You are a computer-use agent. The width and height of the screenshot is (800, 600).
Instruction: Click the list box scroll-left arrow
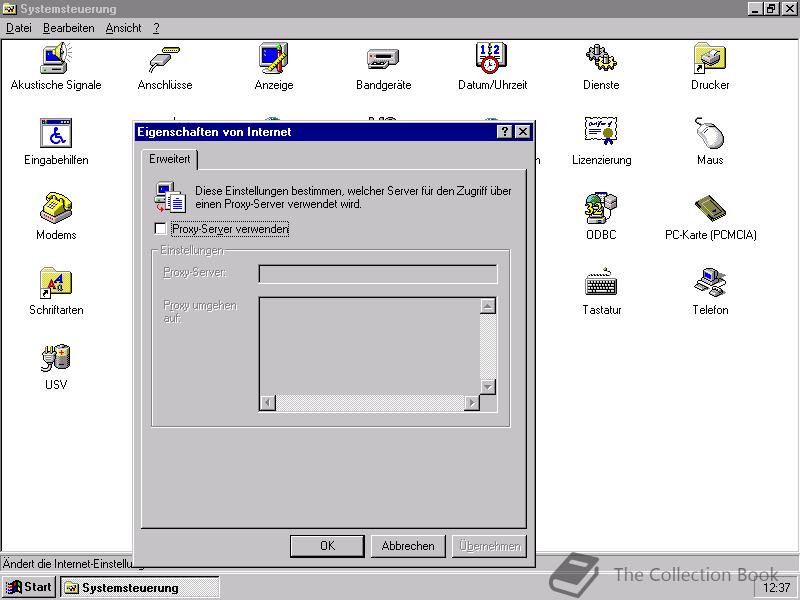coord(268,403)
